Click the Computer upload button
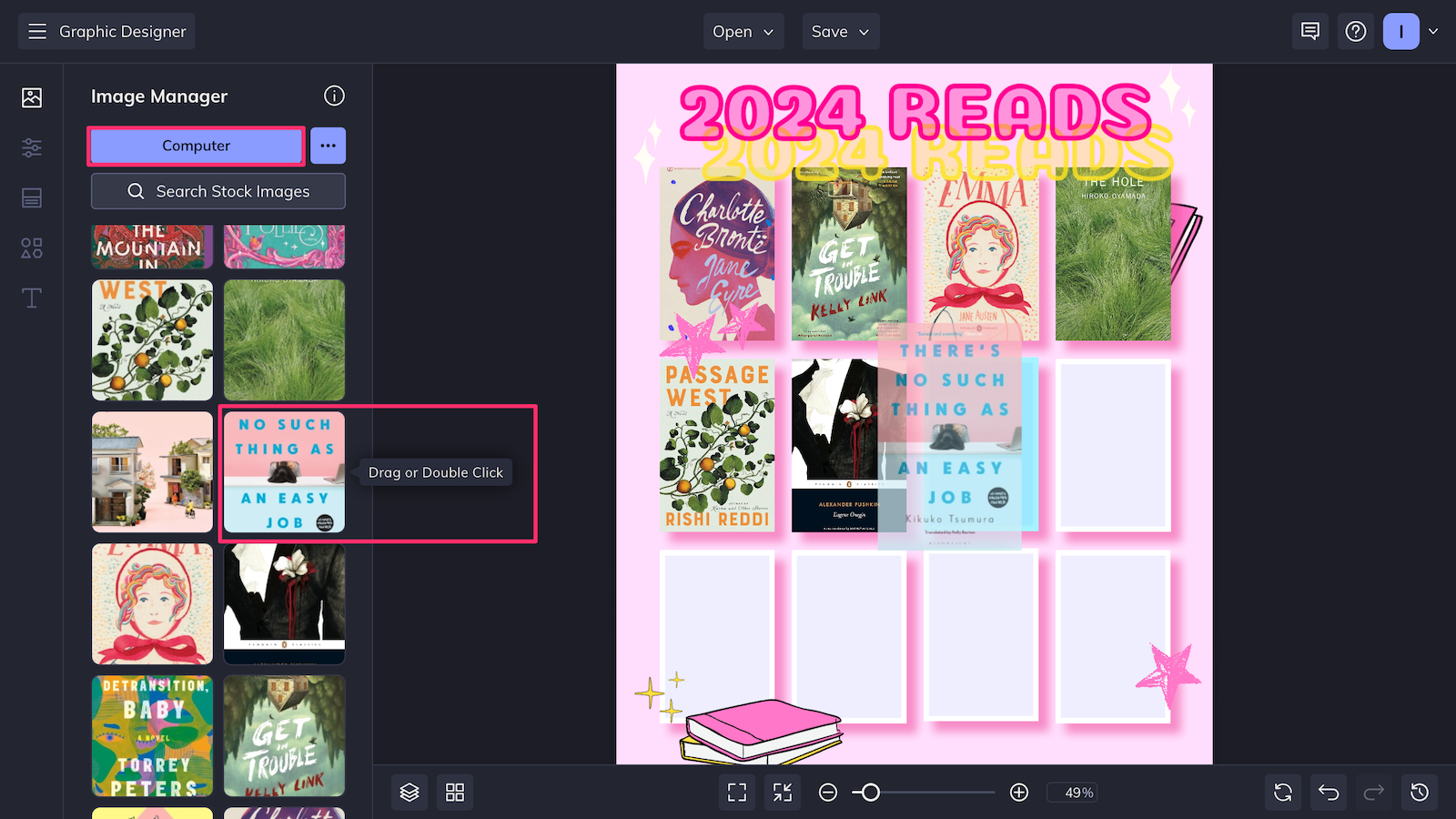The image size is (1456, 819). 195,146
